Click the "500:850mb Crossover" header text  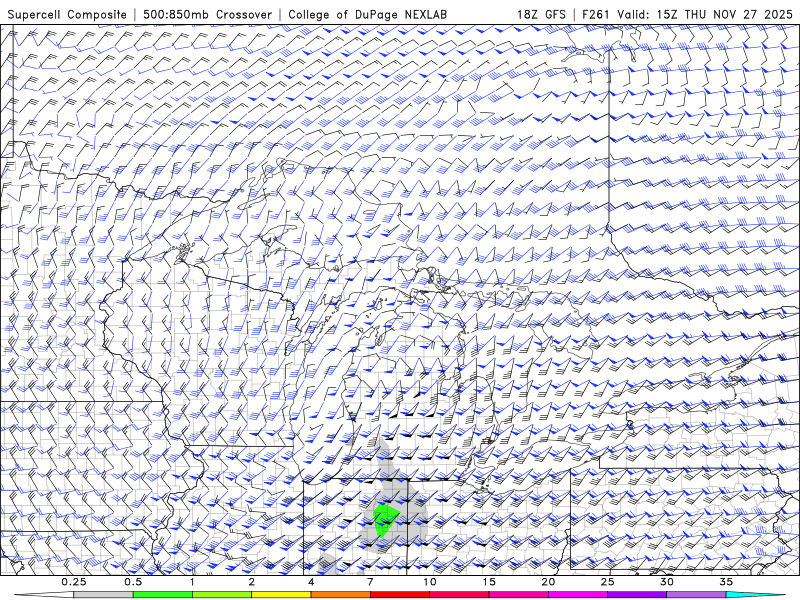tap(207, 14)
